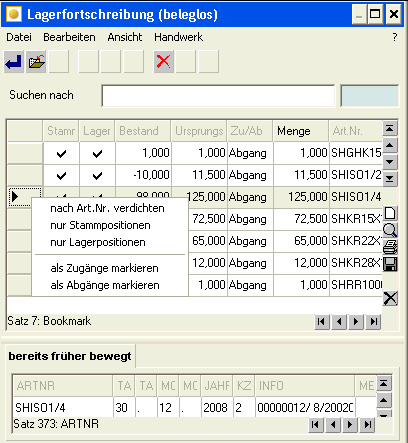Click the blue return arrow toolbar icon
The width and height of the screenshot is (408, 443).
14,62
